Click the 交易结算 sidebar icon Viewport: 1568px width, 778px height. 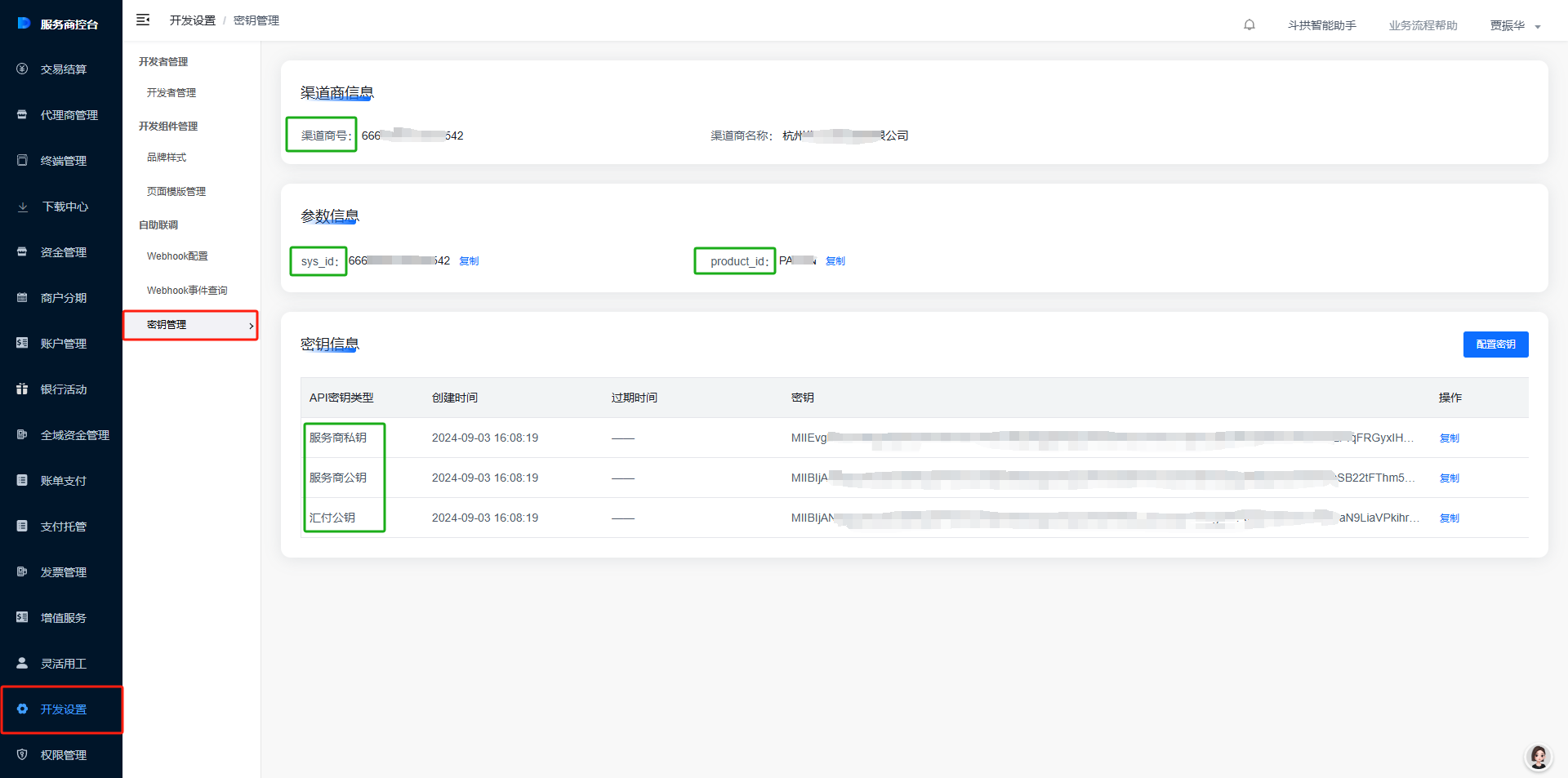[22, 69]
